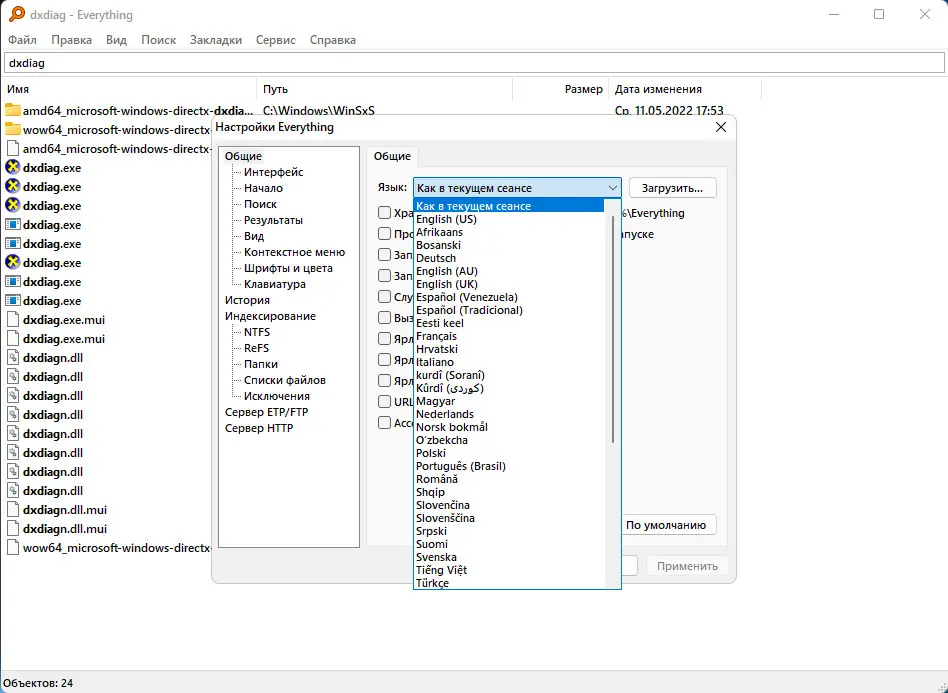Open Контекстное меню settings page
Image resolution: width=948 pixels, height=693 pixels.
click(x=294, y=252)
